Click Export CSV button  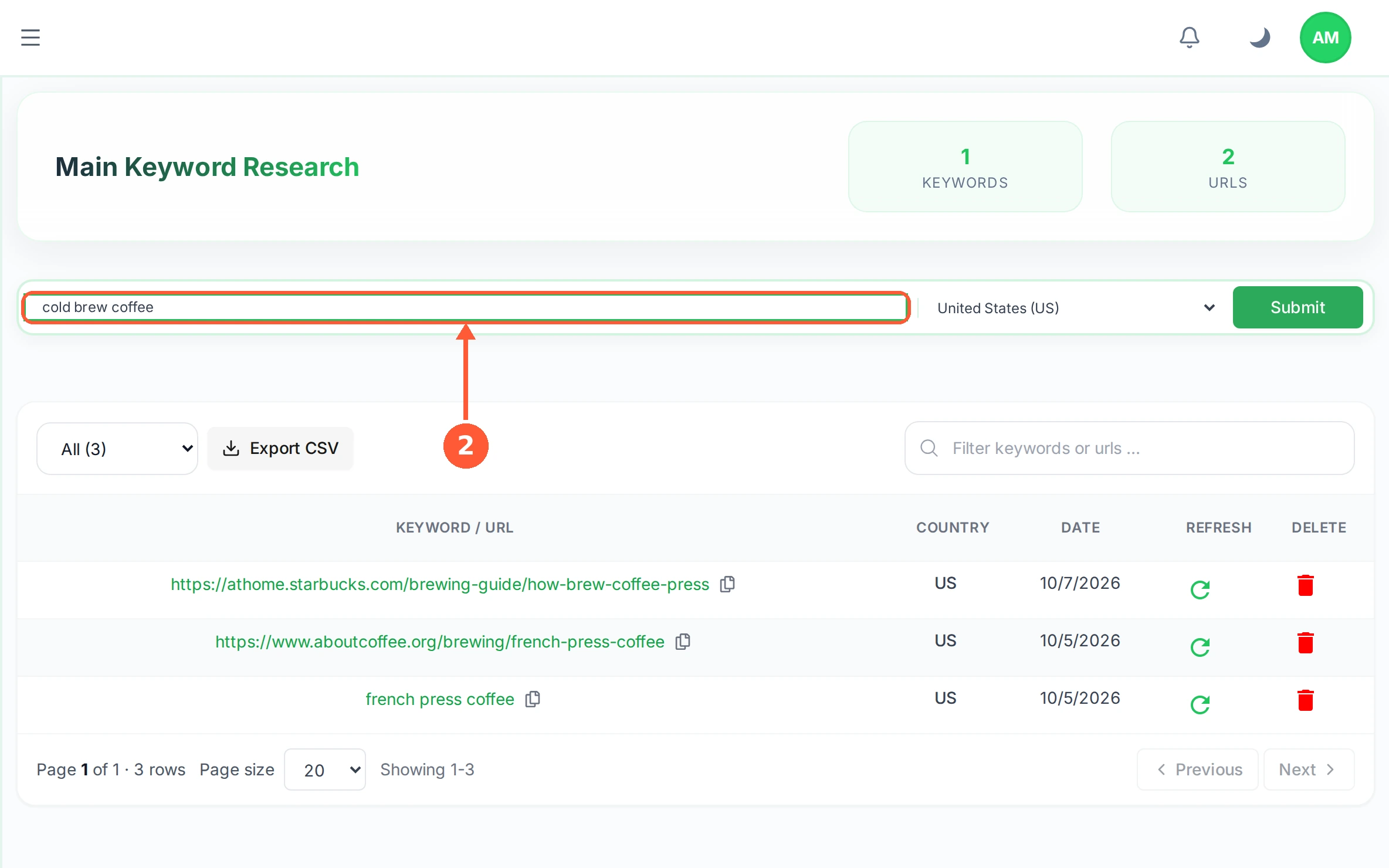[280, 449]
